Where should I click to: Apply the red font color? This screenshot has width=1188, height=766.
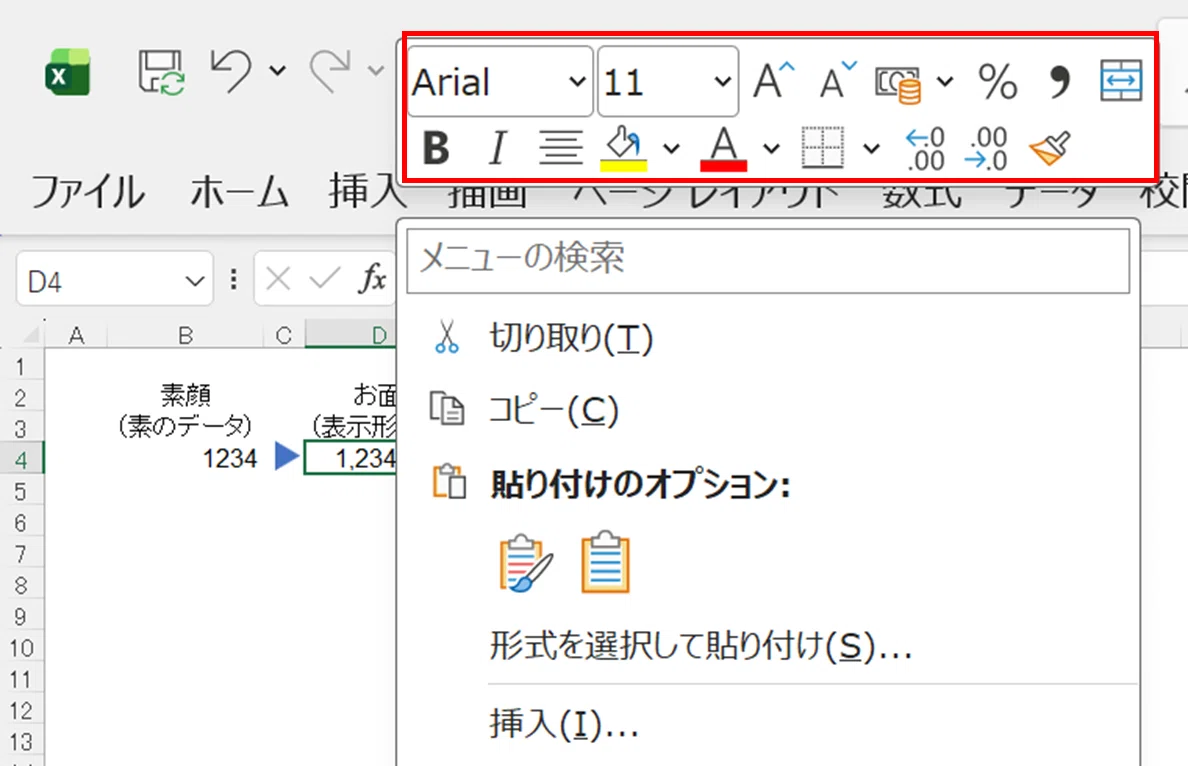click(724, 148)
